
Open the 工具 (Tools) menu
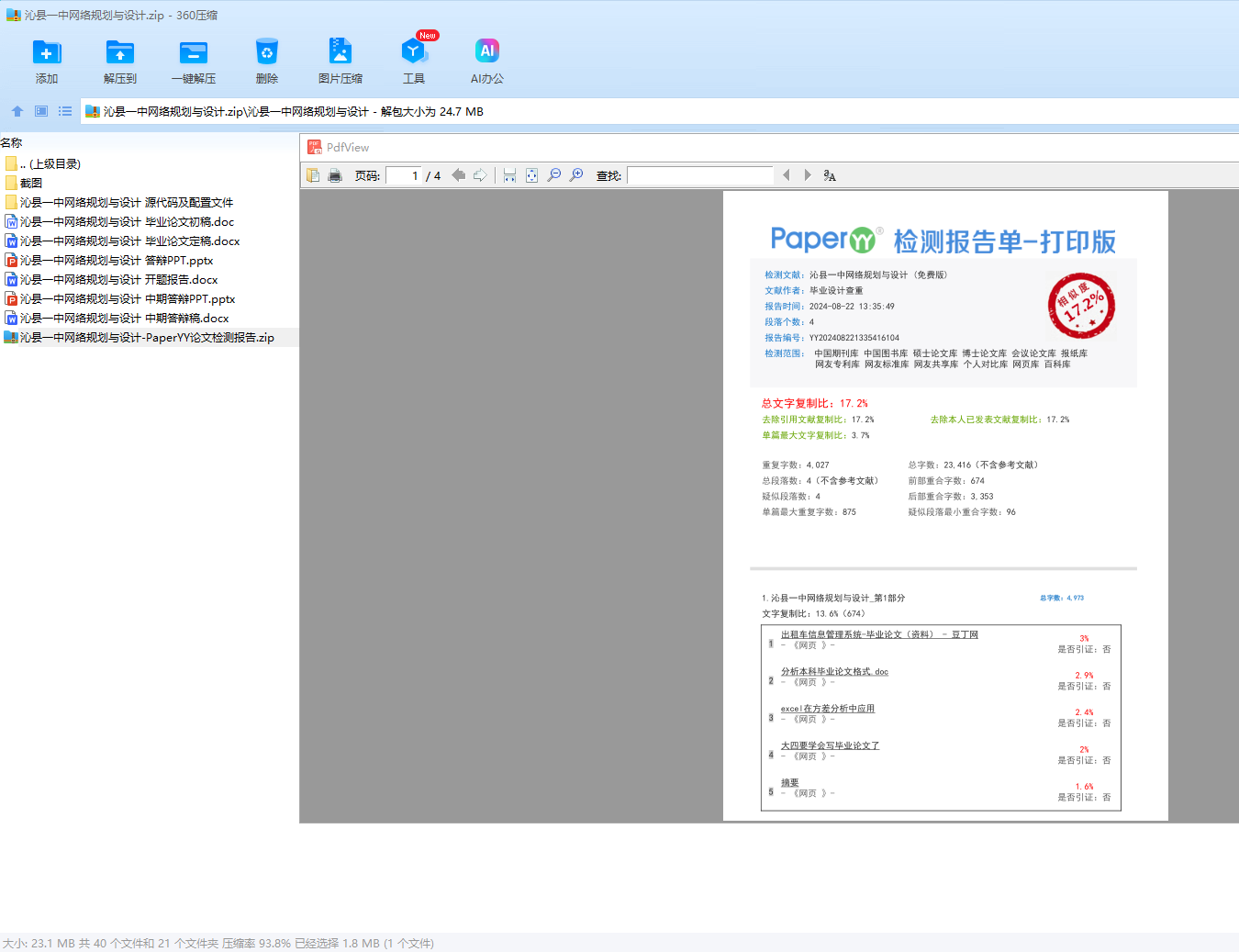coord(414,62)
